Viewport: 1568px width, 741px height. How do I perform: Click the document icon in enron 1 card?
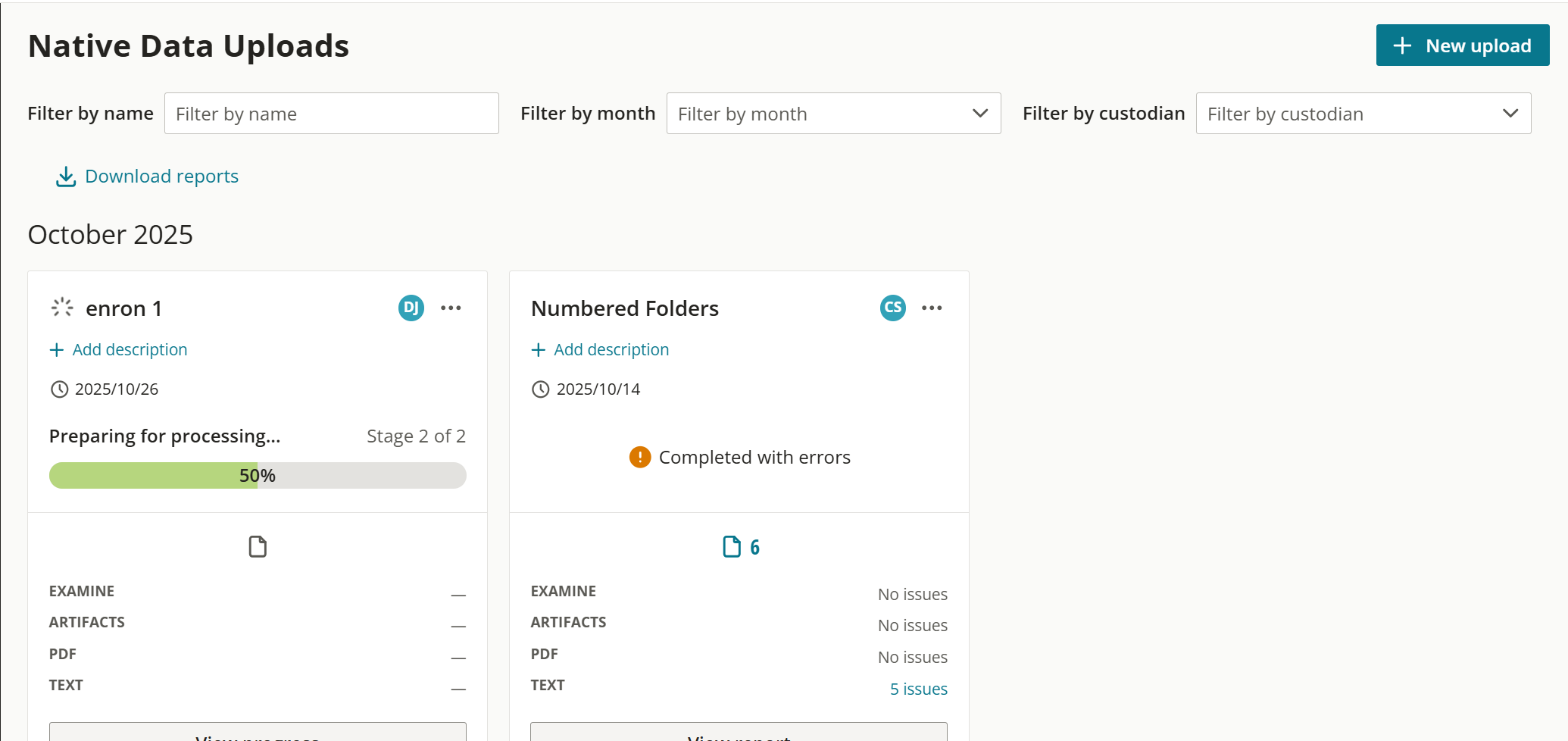pyautogui.click(x=258, y=546)
